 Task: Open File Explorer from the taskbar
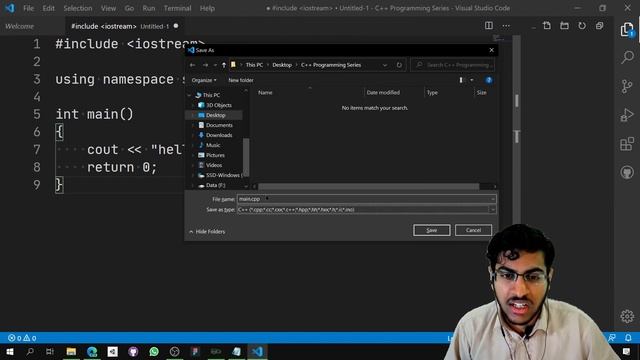click(71, 351)
